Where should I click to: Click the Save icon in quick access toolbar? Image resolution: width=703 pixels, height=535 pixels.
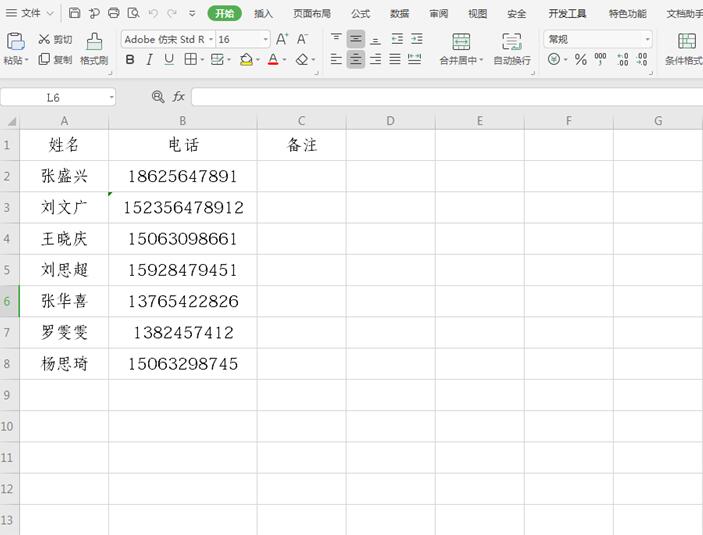click(74, 13)
